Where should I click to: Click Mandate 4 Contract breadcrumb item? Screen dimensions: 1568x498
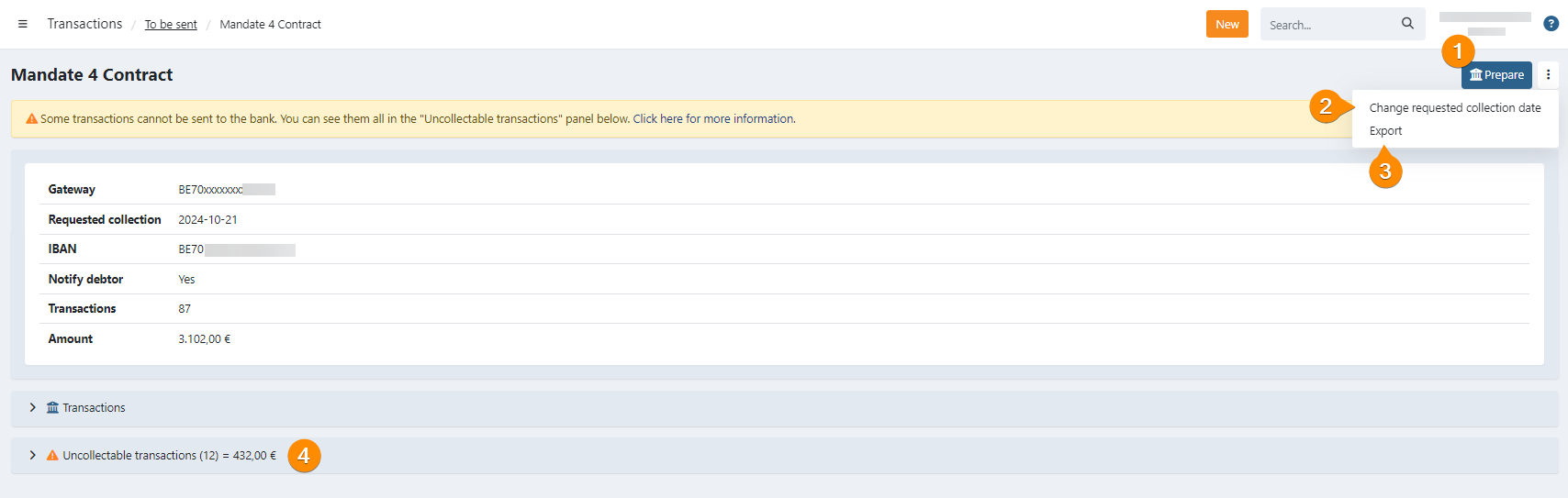coord(270,25)
